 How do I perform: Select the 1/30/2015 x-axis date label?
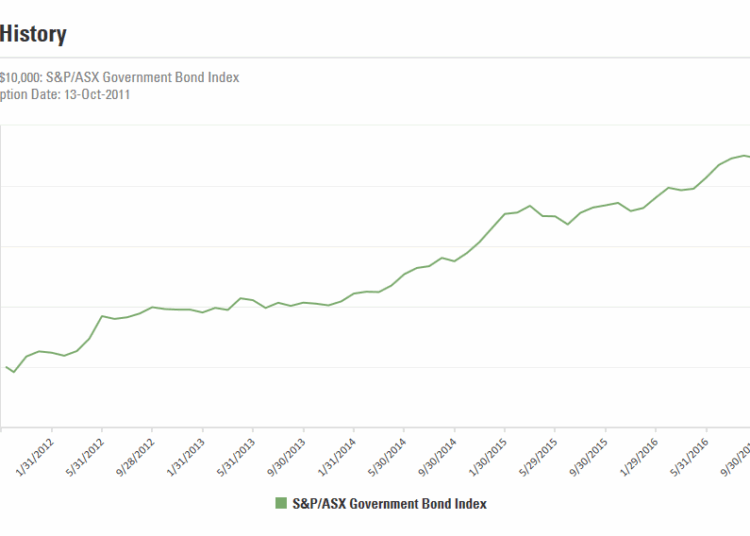(490, 453)
